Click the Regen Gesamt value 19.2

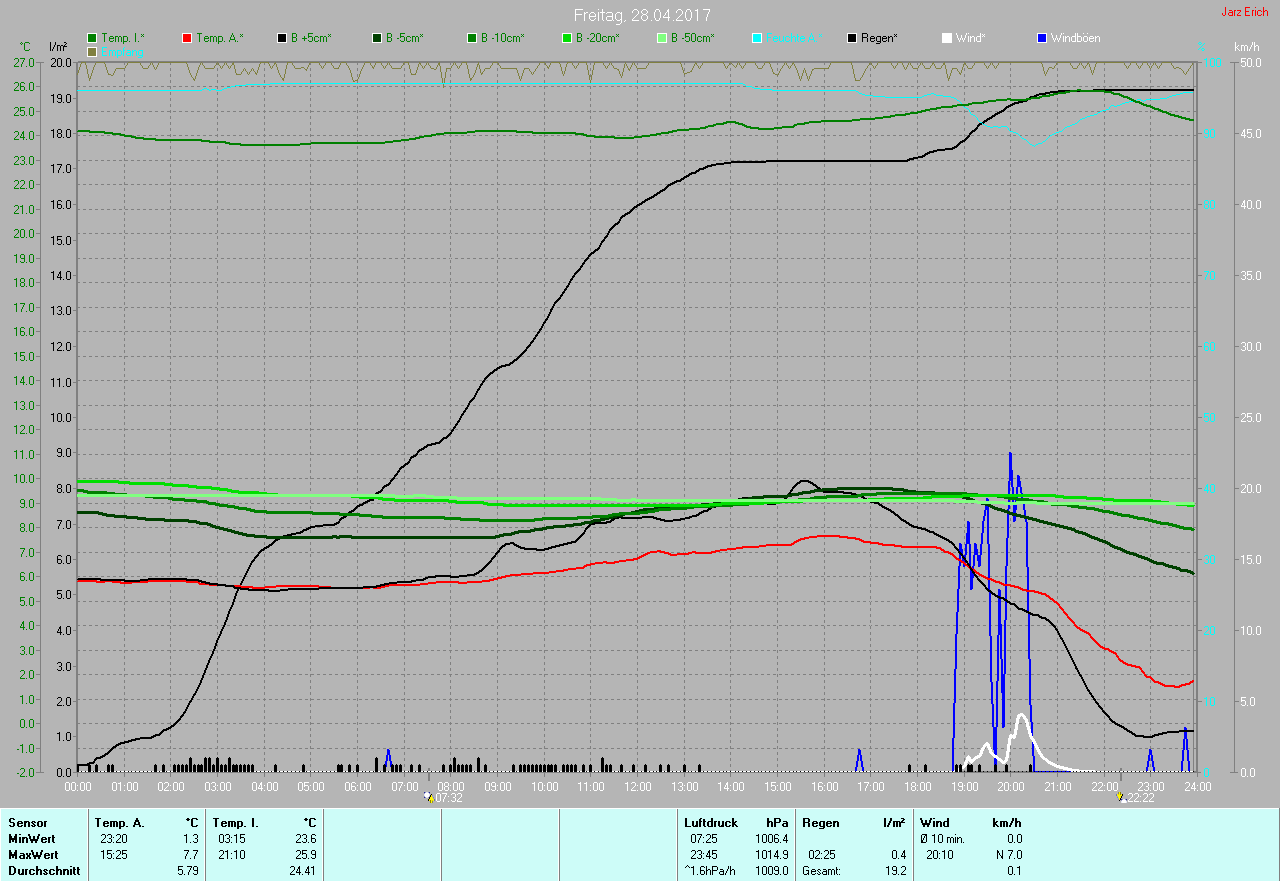pyautogui.click(x=895, y=871)
